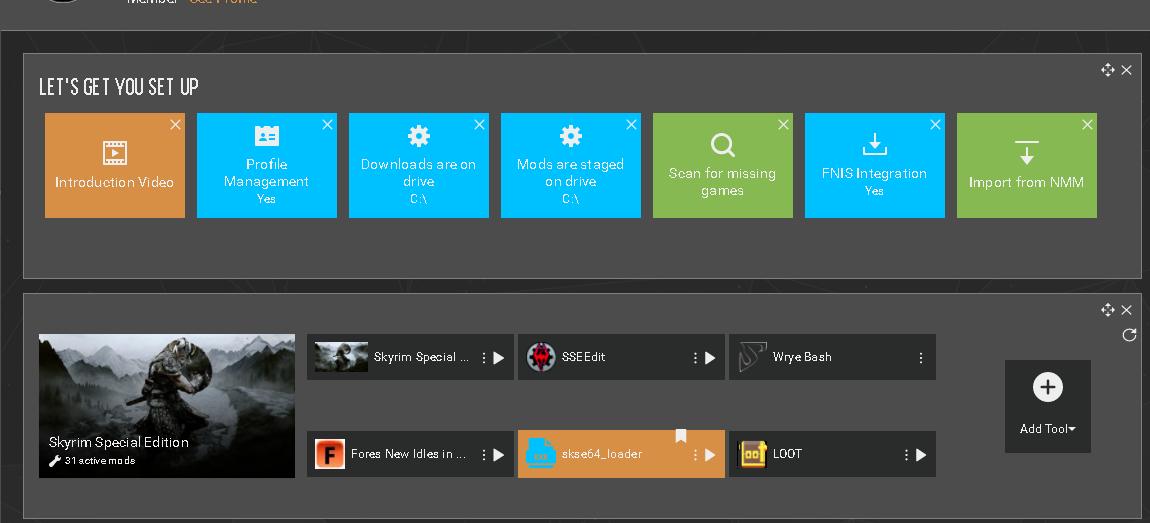
Task: Dismiss the Profile Management tile
Action: click(327, 125)
